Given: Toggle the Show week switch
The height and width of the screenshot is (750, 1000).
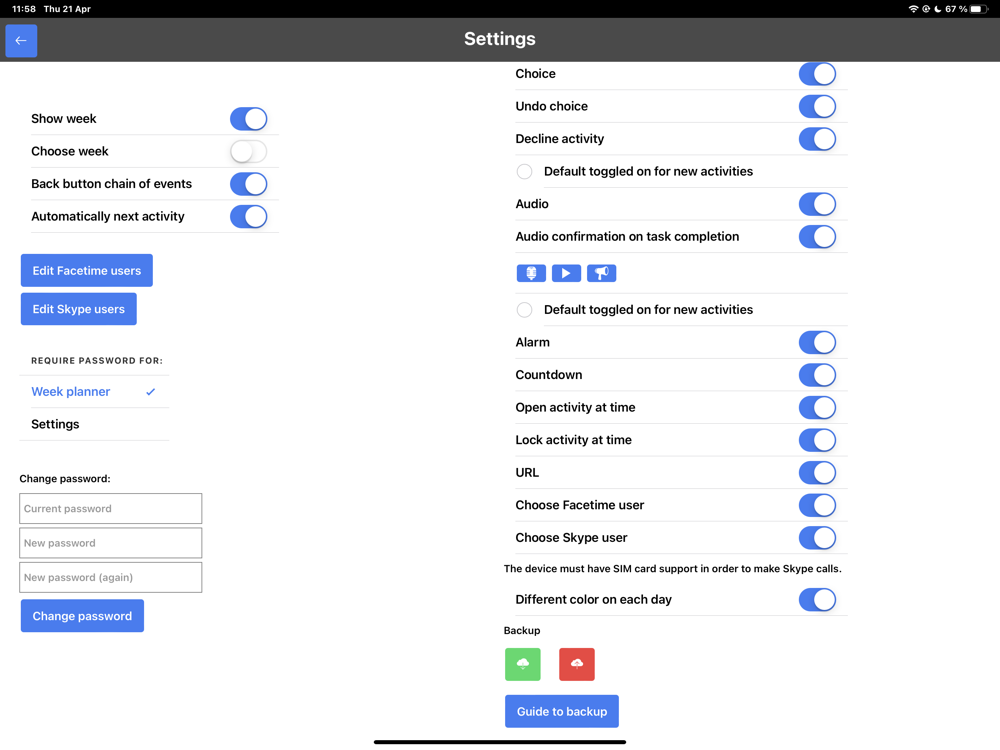Looking at the screenshot, I should tap(248, 119).
